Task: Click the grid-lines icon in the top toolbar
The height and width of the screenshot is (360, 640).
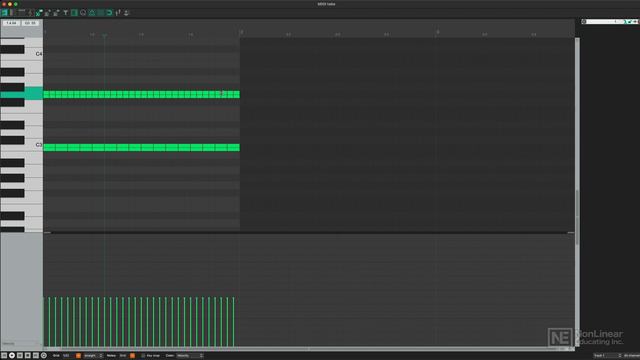Action: [22, 13]
